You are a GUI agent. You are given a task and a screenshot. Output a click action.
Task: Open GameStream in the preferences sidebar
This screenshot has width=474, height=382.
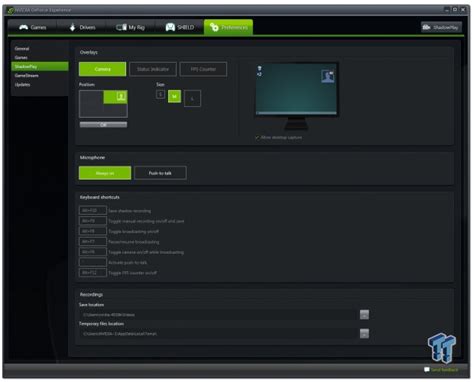27,76
